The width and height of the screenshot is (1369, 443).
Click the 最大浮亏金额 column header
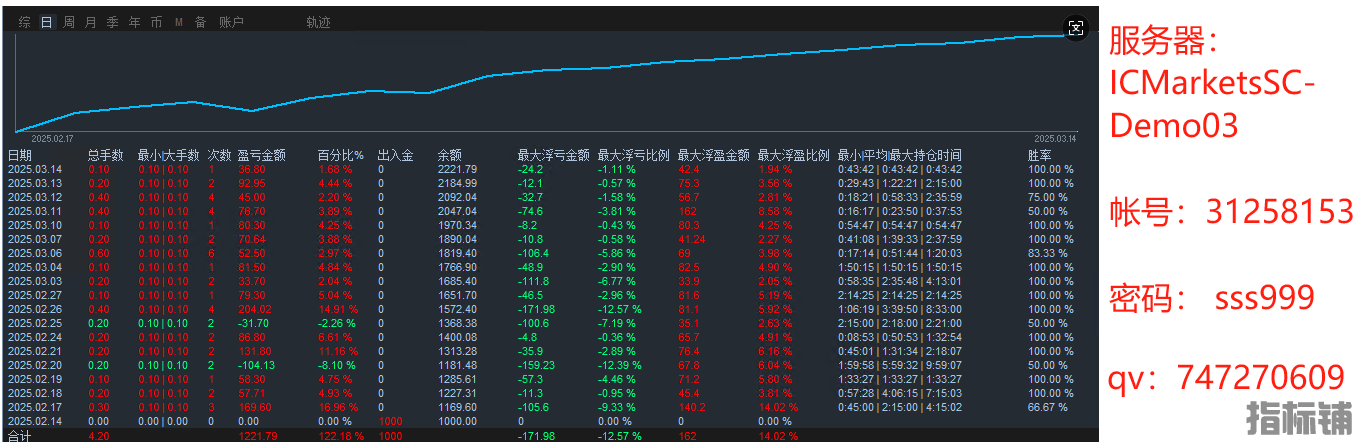[x=554, y=155]
